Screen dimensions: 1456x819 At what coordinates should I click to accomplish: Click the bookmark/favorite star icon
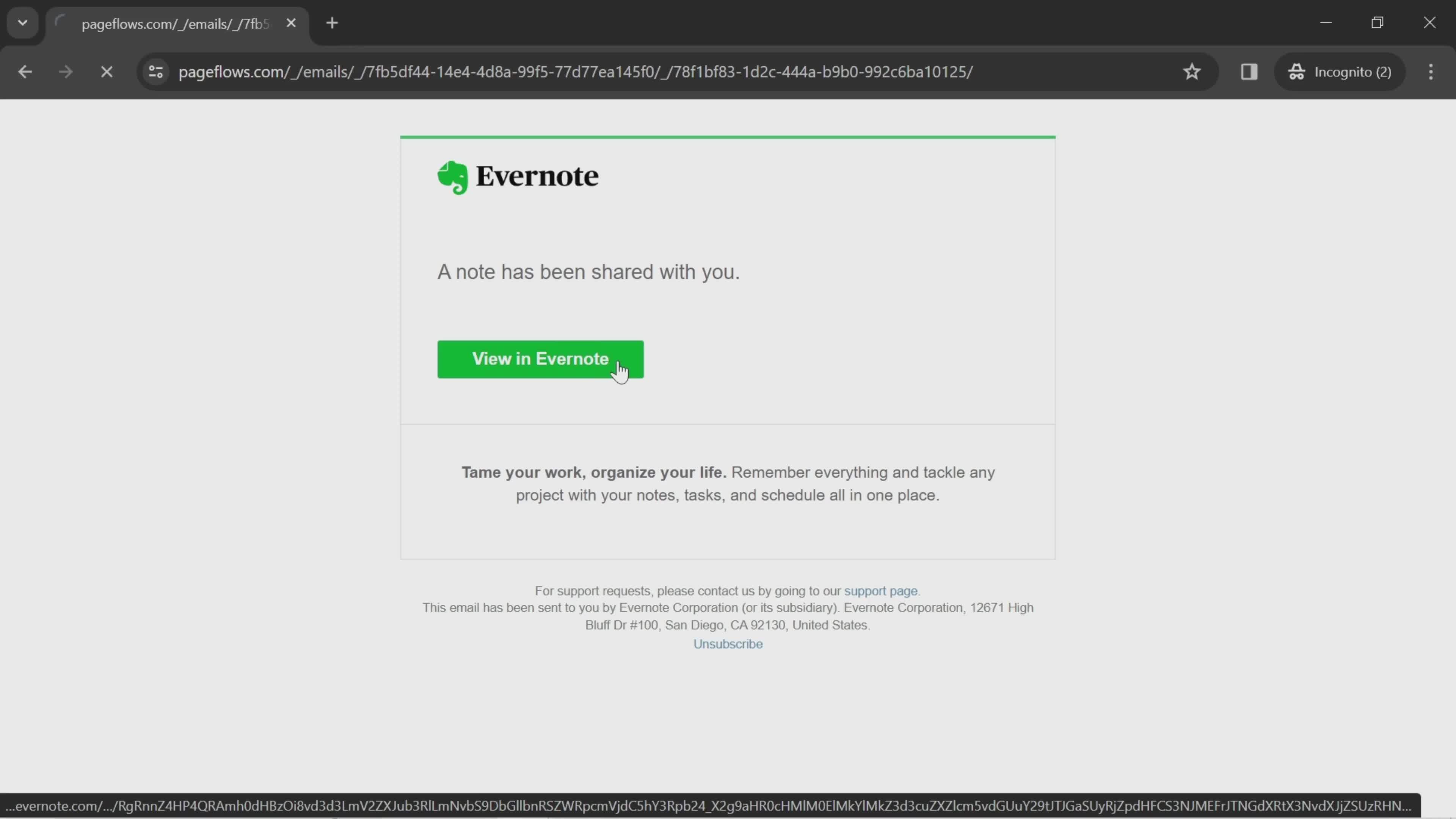[1192, 71]
